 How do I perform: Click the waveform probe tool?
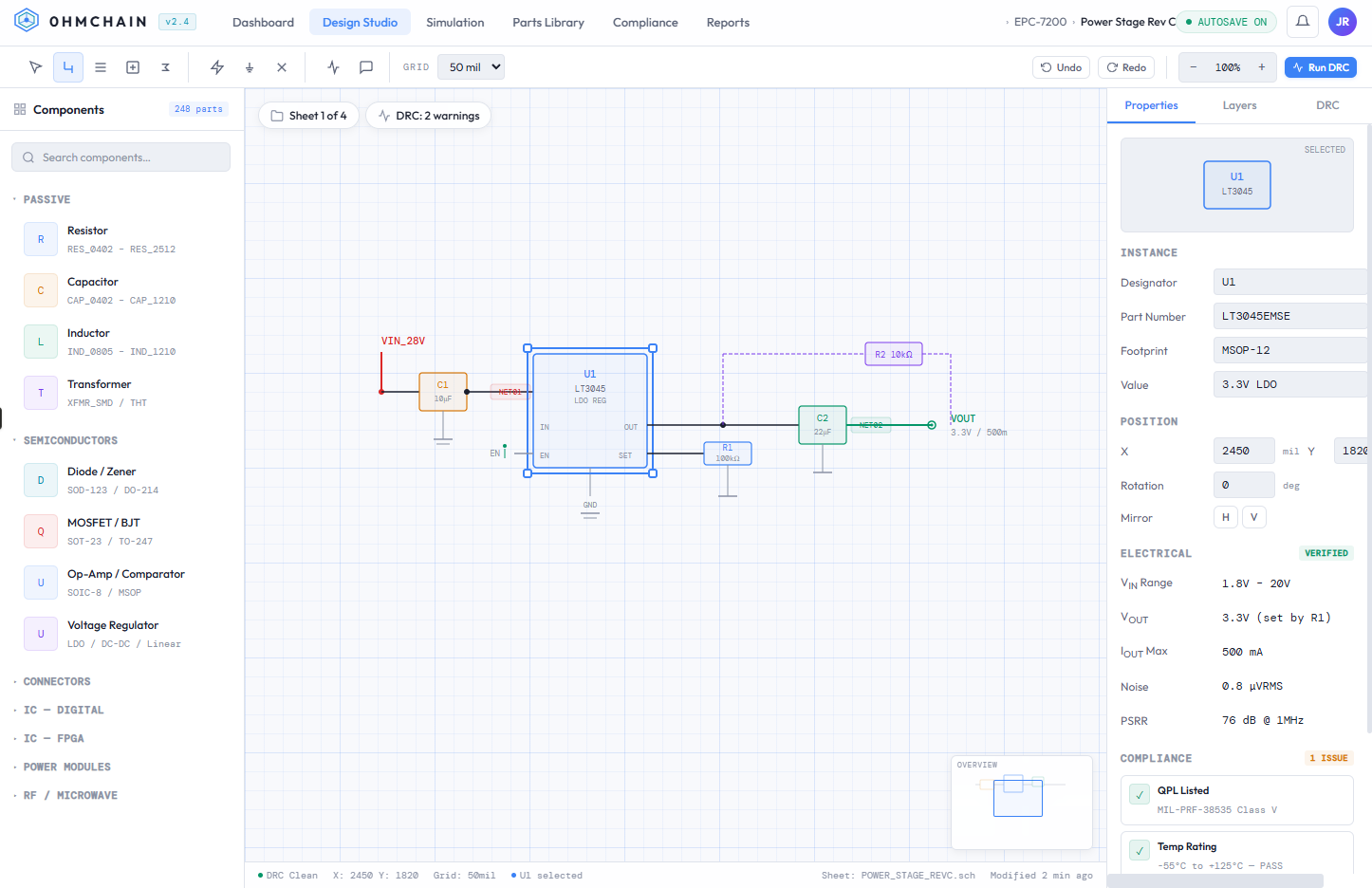[x=333, y=67]
